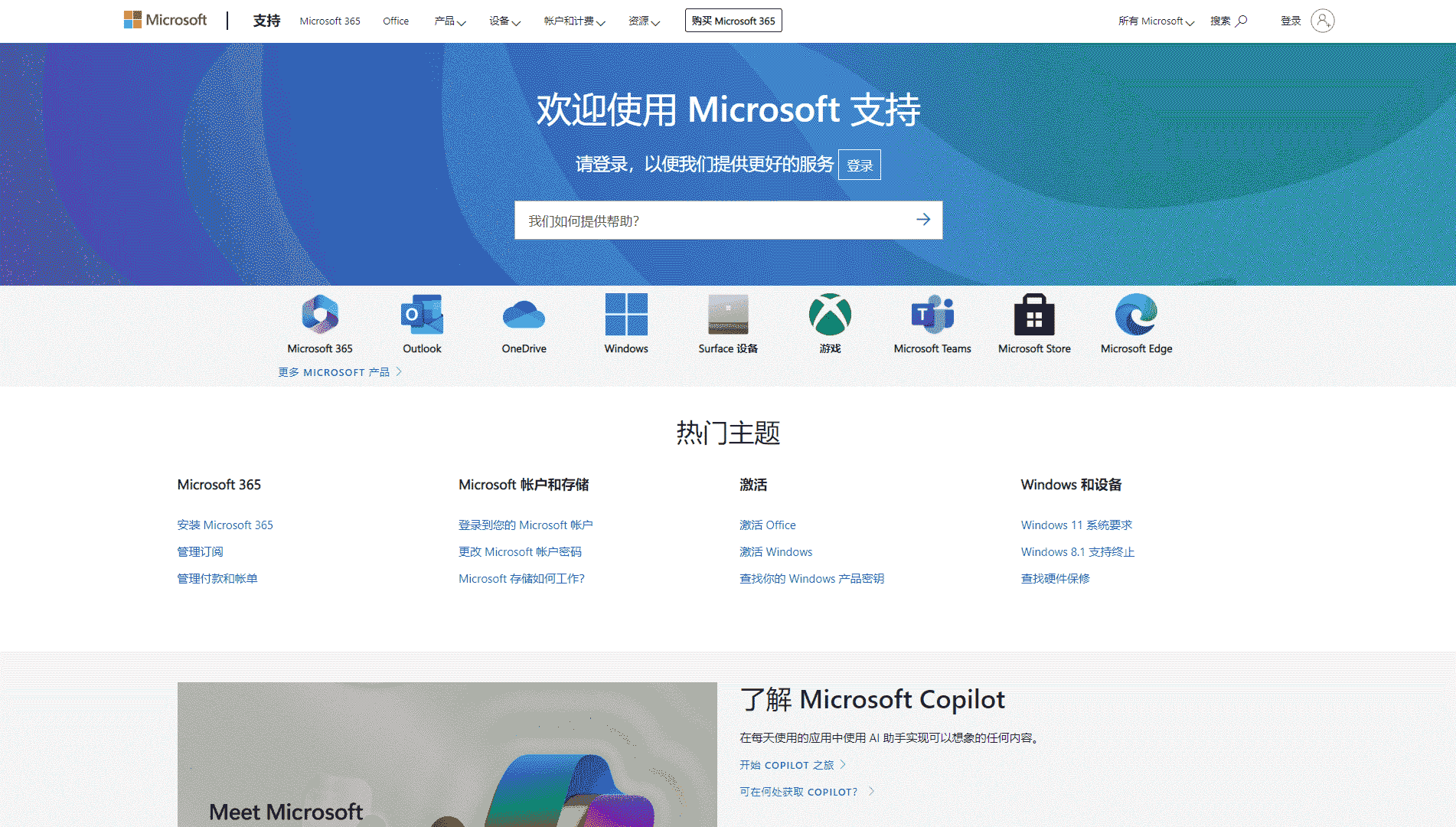The width and height of the screenshot is (1456, 827).
Task: Open the Xbox 游戏 icon
Action: 830,315
